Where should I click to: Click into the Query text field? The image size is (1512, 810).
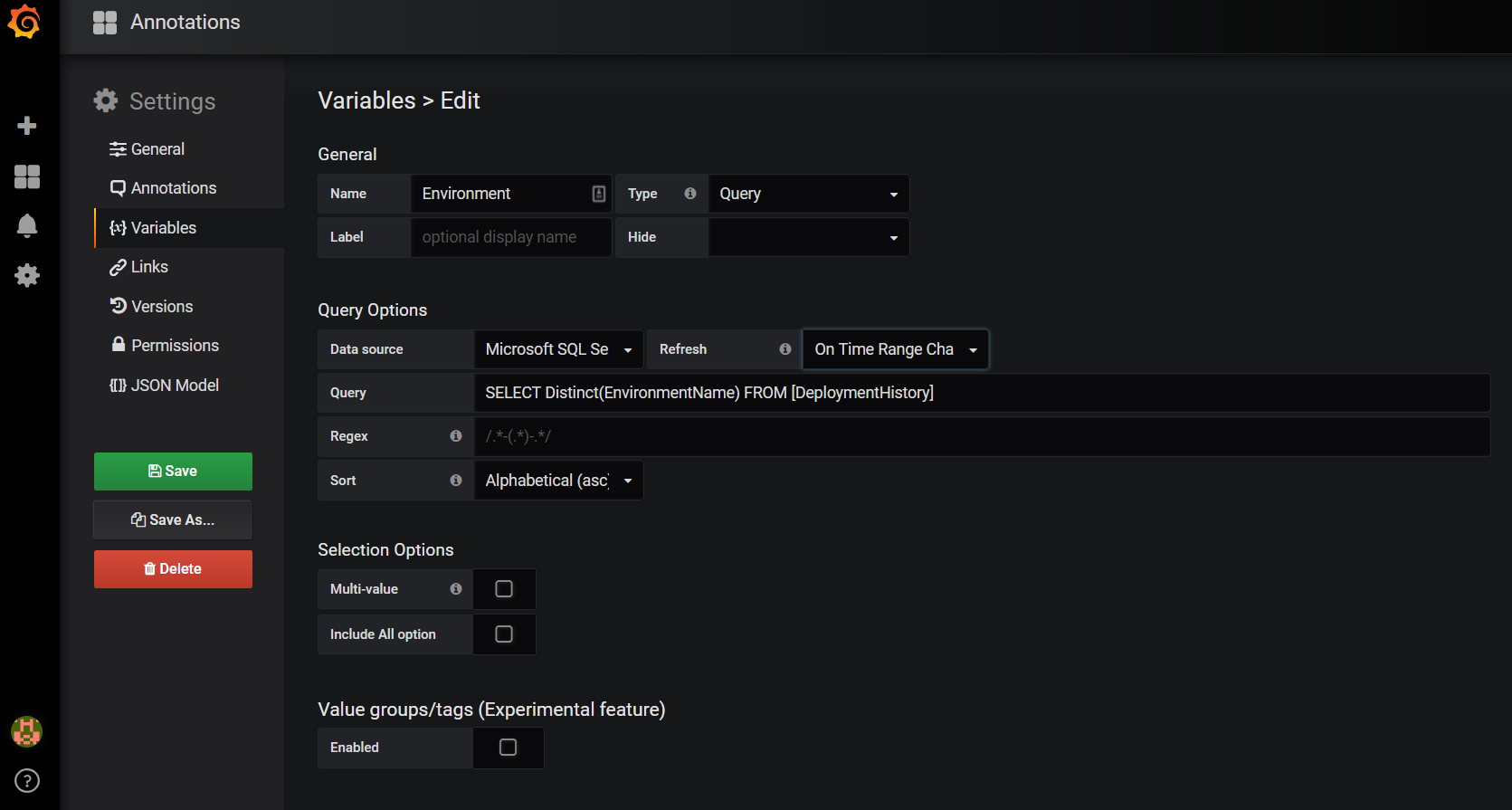pos(981,393)
